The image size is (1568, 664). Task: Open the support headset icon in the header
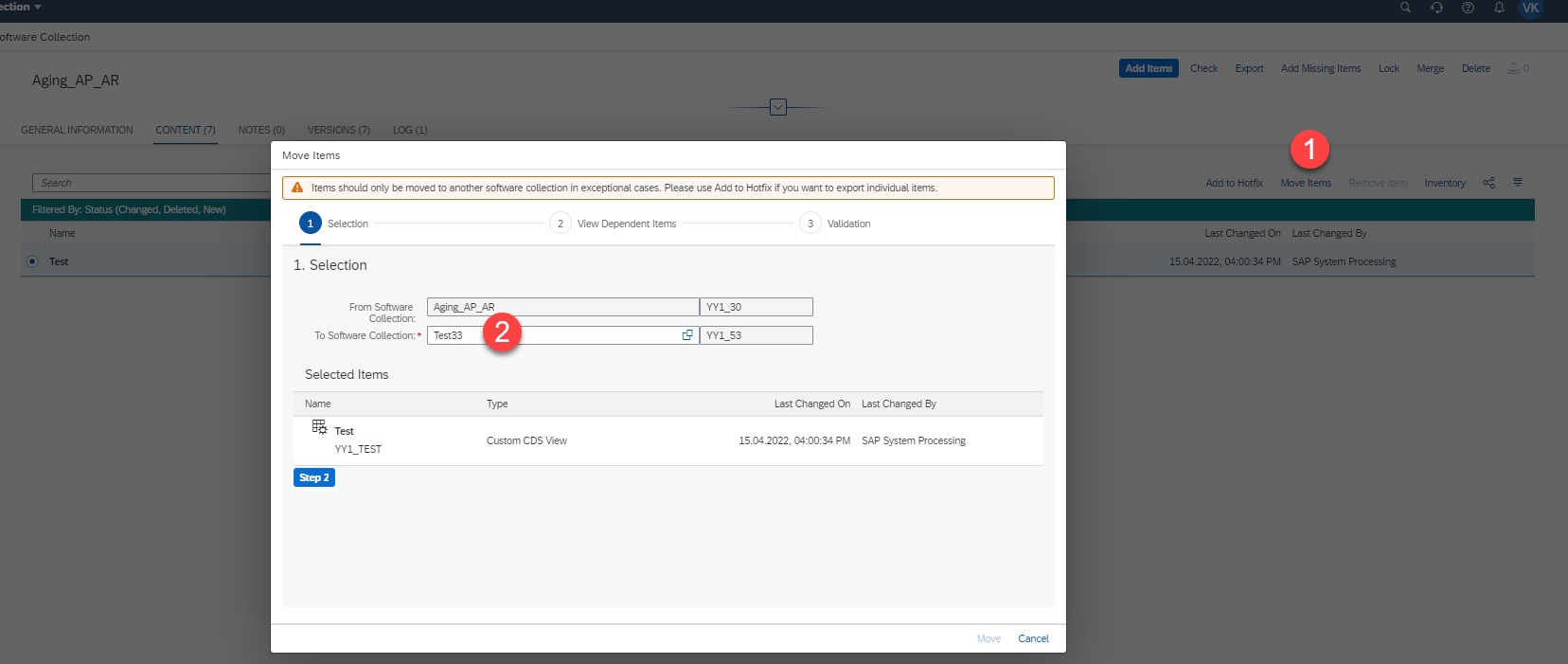click(x=1436, y=8)
